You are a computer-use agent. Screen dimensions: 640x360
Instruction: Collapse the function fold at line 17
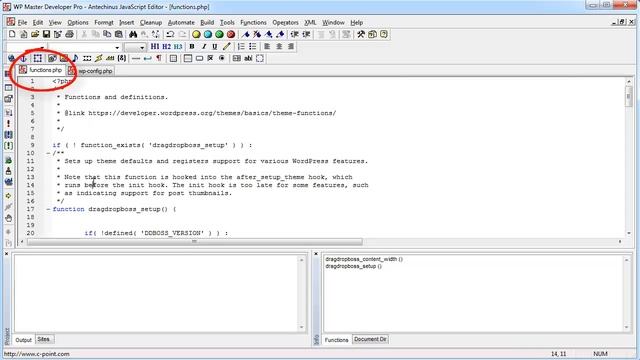click(48, 209)
